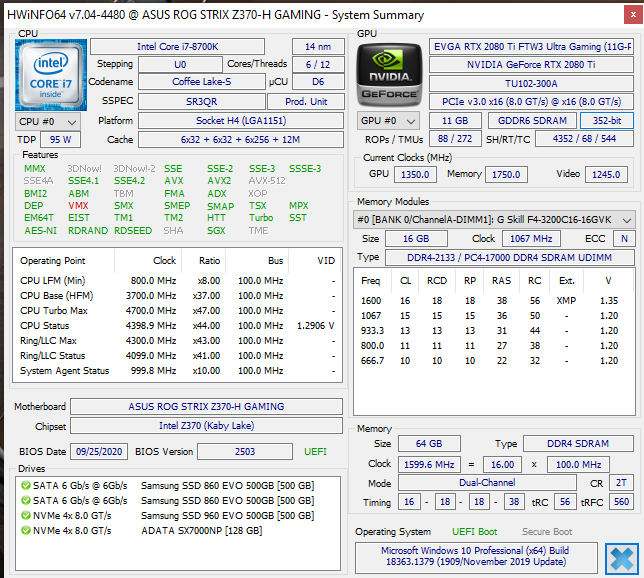Click the Video clock 1245.0 value
The image size is (644, 578).
pyautogui.click(x=606, y=175)
